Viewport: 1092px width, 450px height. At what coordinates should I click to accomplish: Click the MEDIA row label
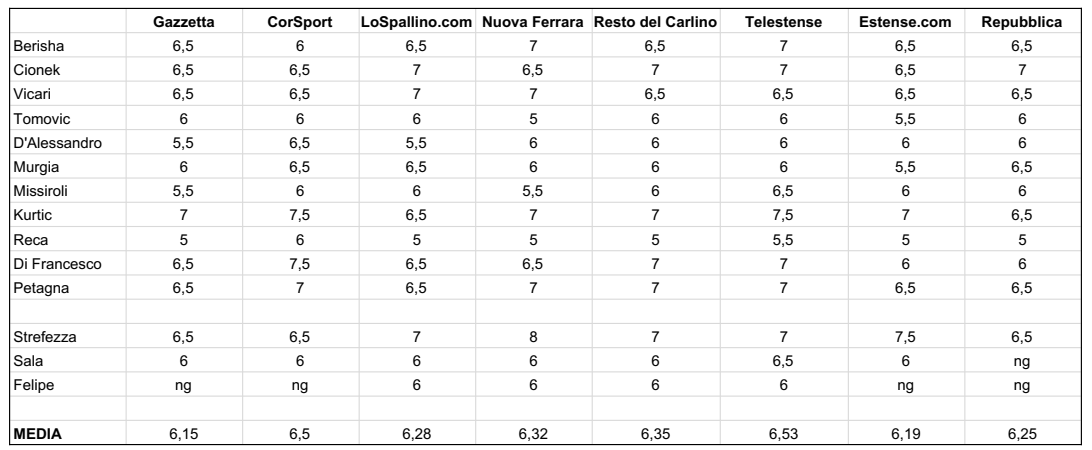(38, 434)
